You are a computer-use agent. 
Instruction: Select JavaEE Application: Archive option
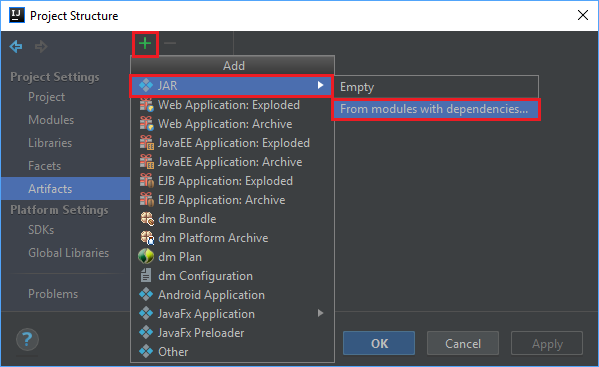point(232,162)
